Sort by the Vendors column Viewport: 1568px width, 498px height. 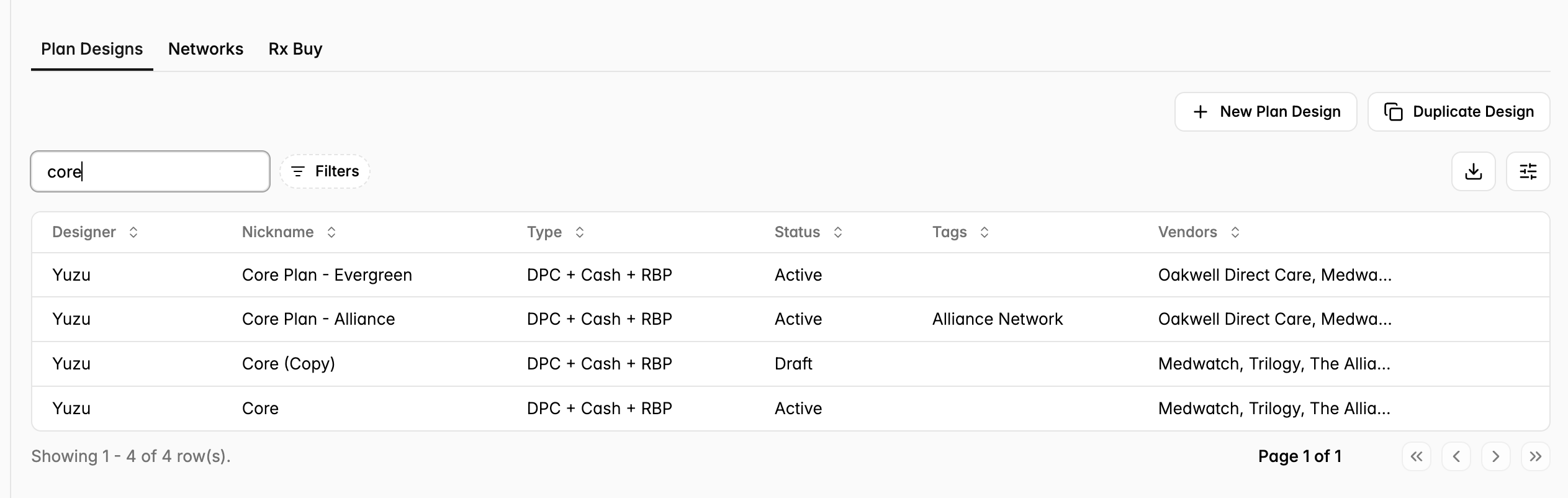click(1199, 232)
